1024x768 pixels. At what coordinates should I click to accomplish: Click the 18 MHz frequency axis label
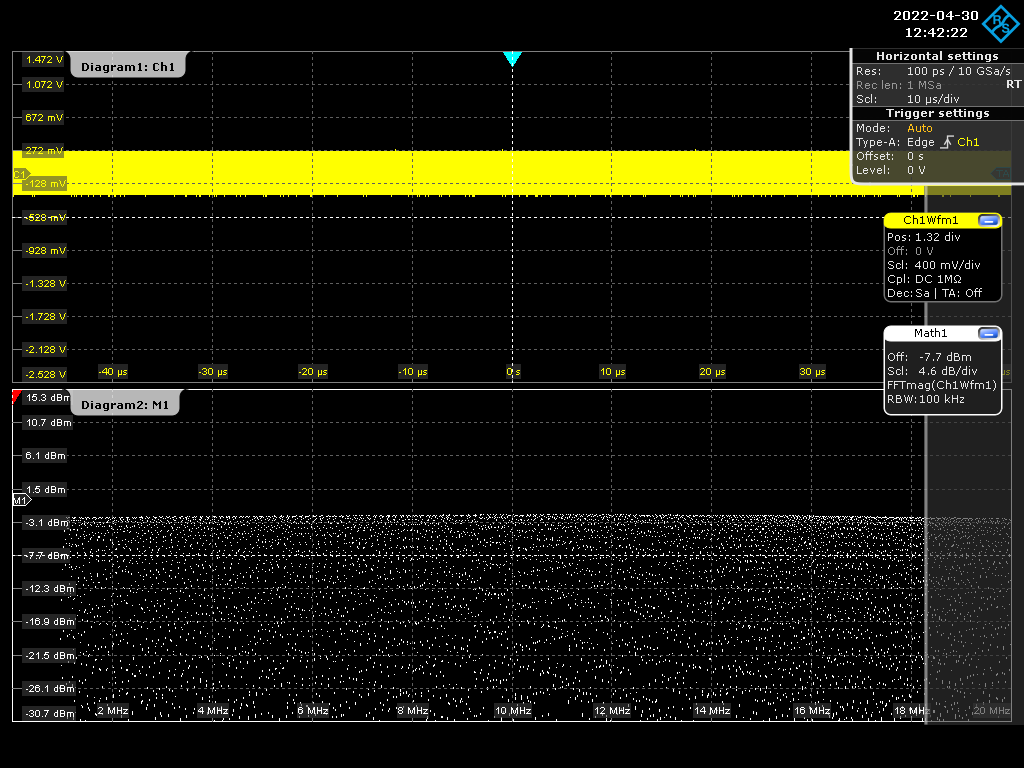[911, 711]
